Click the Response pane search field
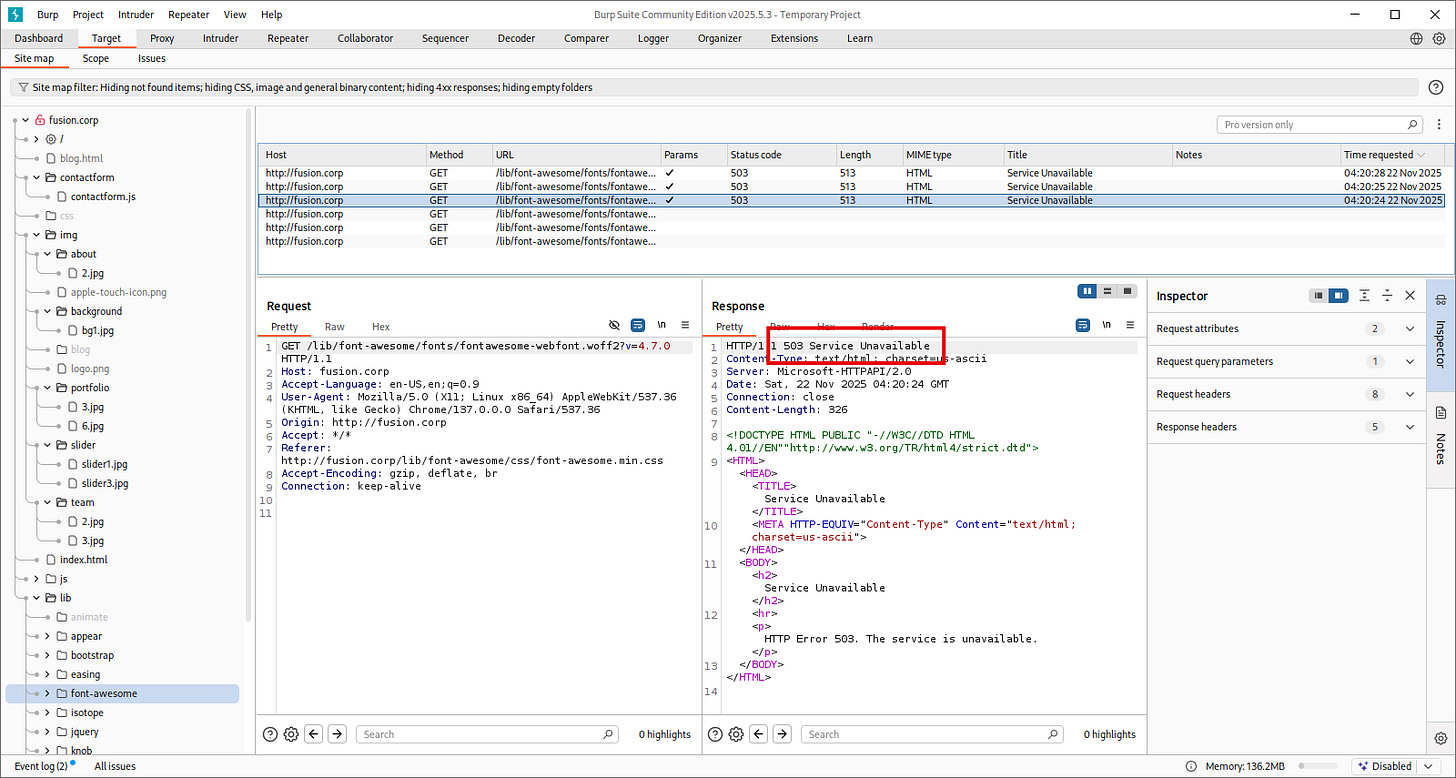Viewport: 1456px width, 778px height. 931,734
